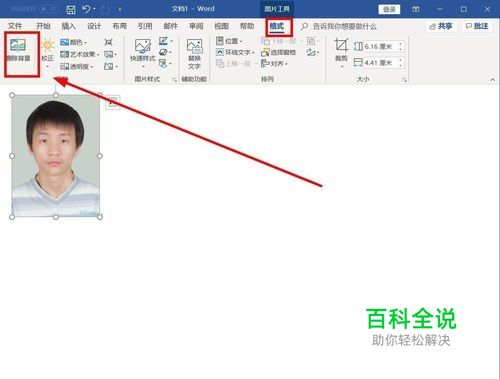Open the Picture Styles (图片样式) dialog launcher
The width and height of the screenshot is (500, 379).
[174, 80]
